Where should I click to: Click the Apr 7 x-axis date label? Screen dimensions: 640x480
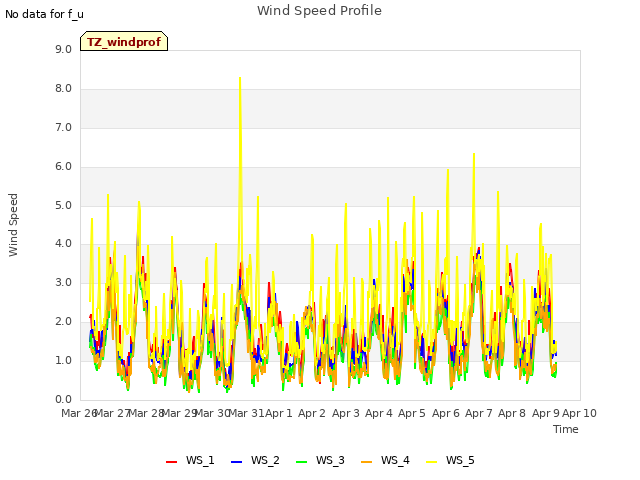click(x=479, y=413)
